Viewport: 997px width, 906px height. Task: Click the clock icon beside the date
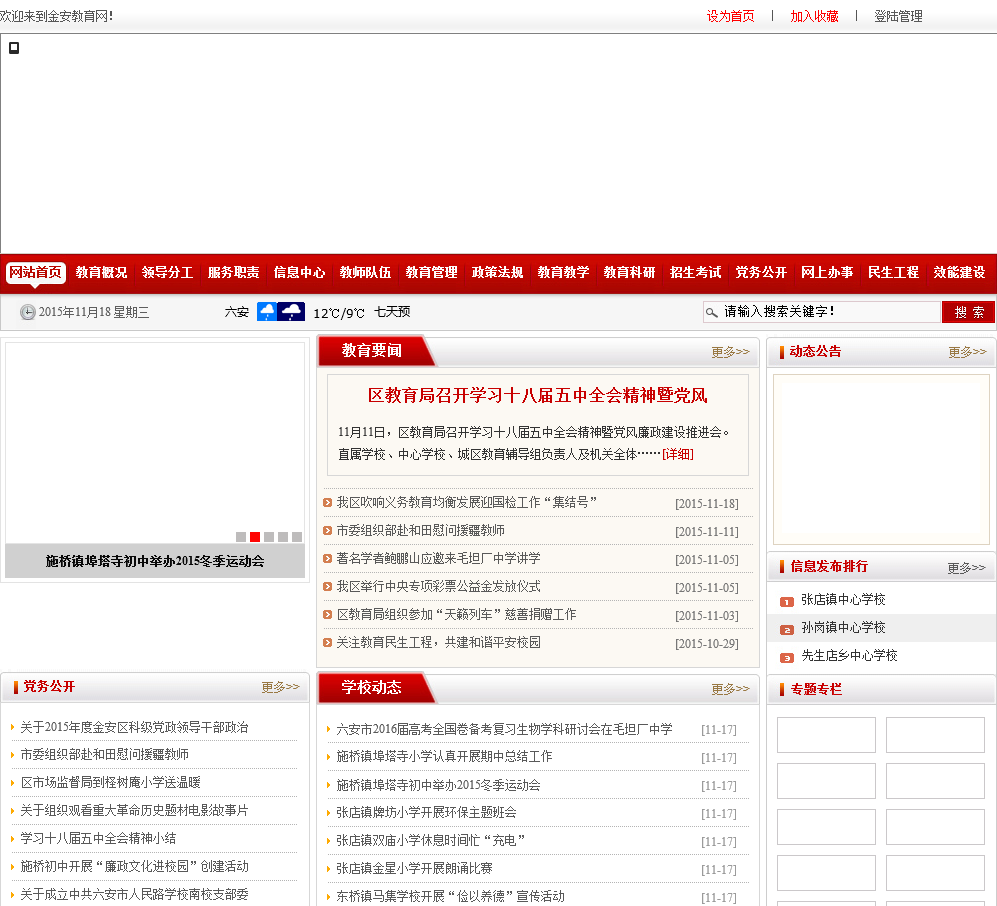[27, 312]
